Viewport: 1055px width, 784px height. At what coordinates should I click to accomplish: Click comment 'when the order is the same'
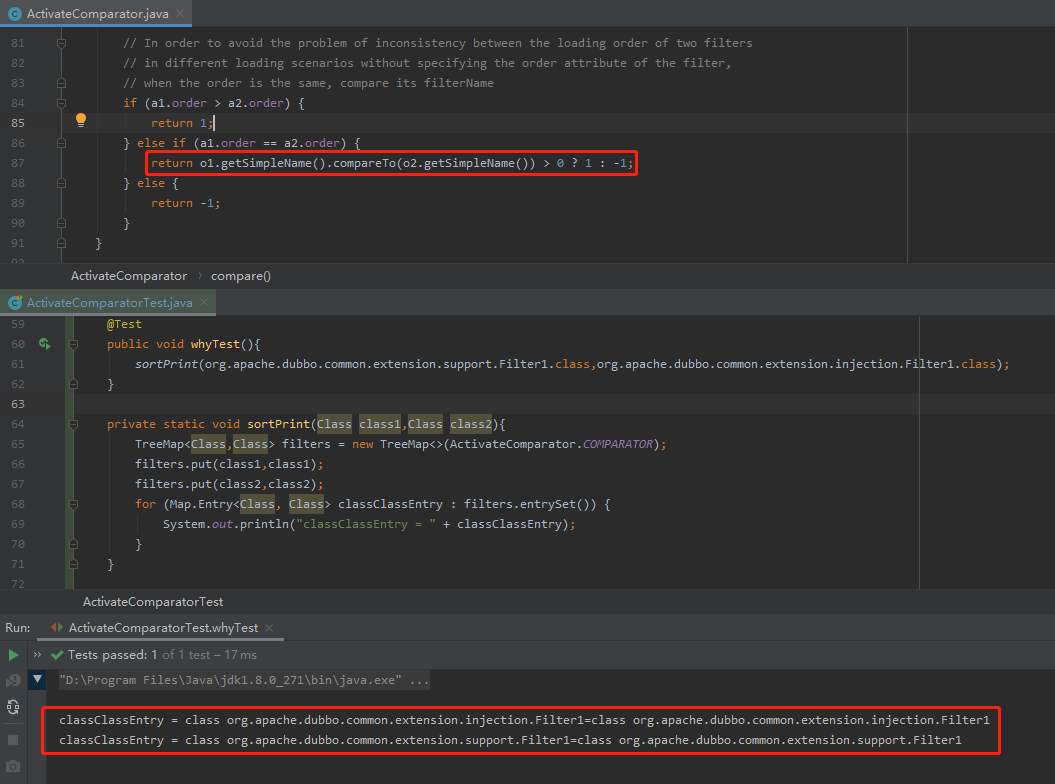point(308,83)
